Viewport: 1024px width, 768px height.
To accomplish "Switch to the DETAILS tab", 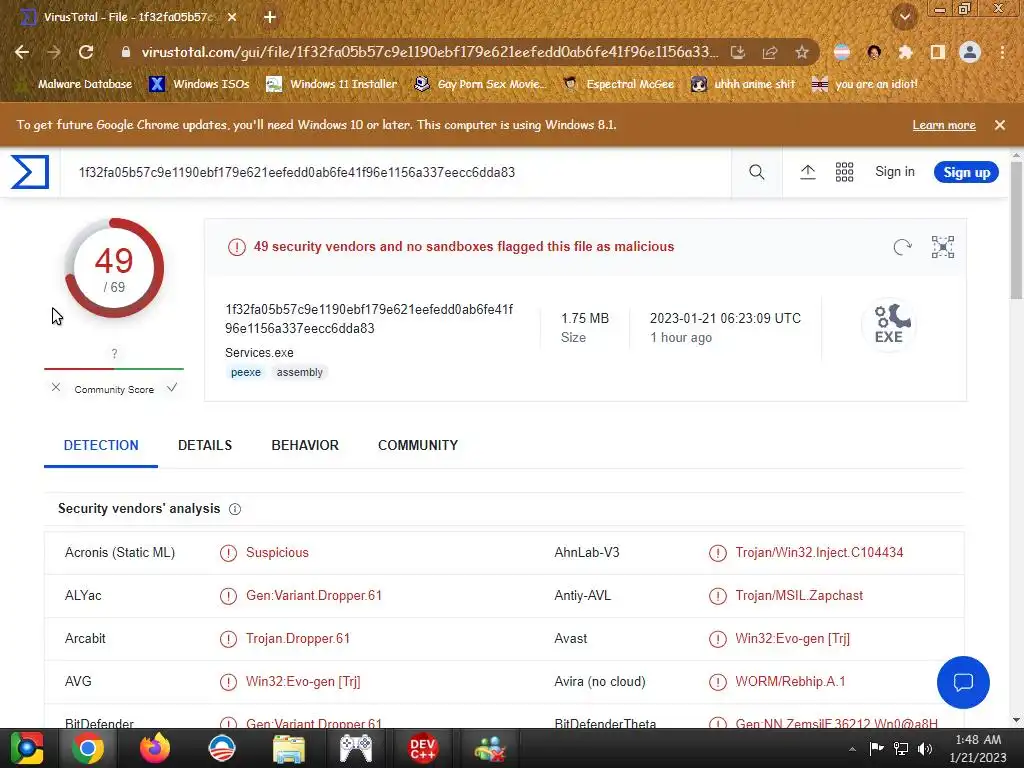I will coord(205,445).
